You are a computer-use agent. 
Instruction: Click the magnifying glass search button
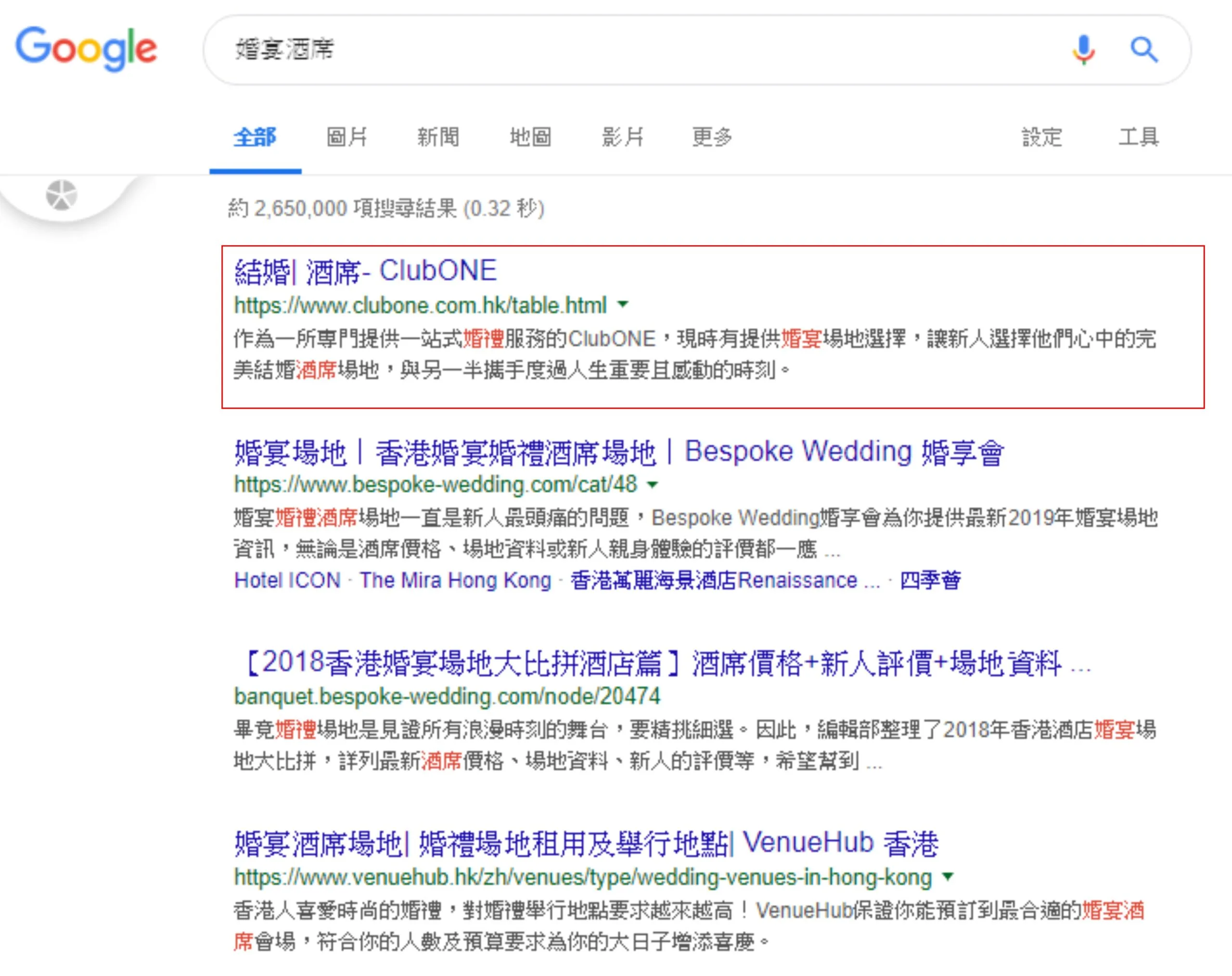[1144, 50]
